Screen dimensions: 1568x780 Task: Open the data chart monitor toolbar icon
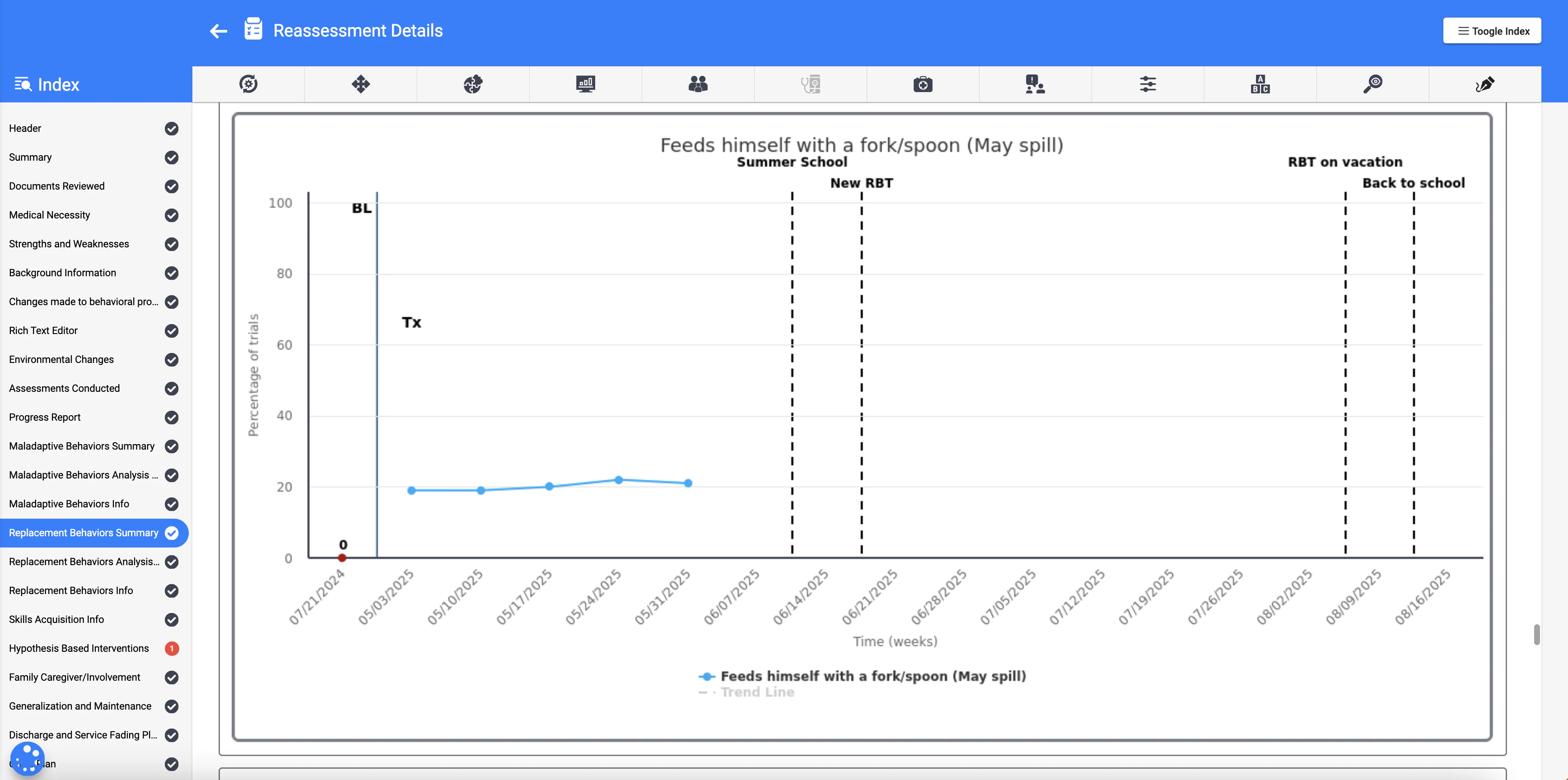pyautogui.click(x=586, y=84)
